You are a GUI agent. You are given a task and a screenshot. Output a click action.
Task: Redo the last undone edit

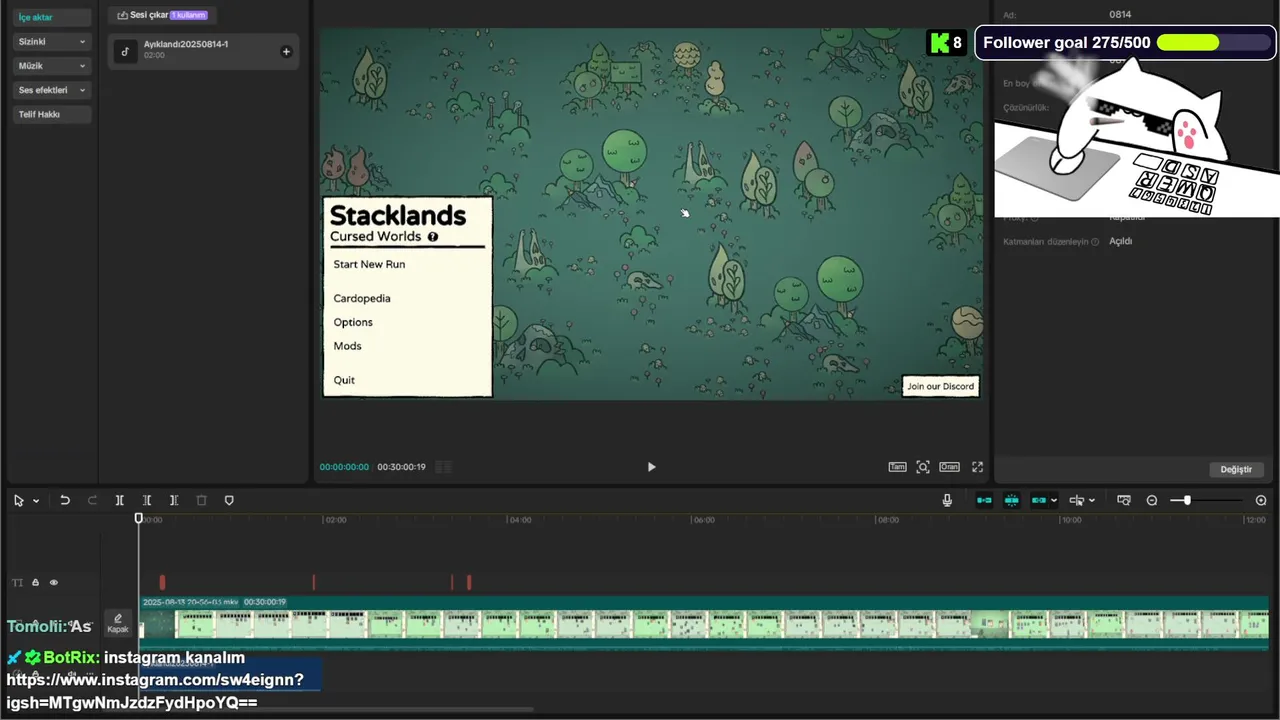point(92,500)
